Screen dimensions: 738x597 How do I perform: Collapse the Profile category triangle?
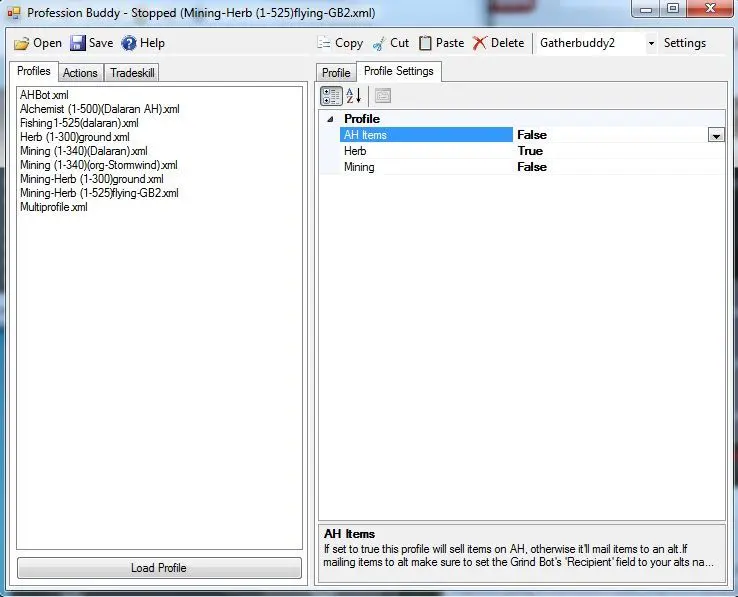[x=330, y=119]
